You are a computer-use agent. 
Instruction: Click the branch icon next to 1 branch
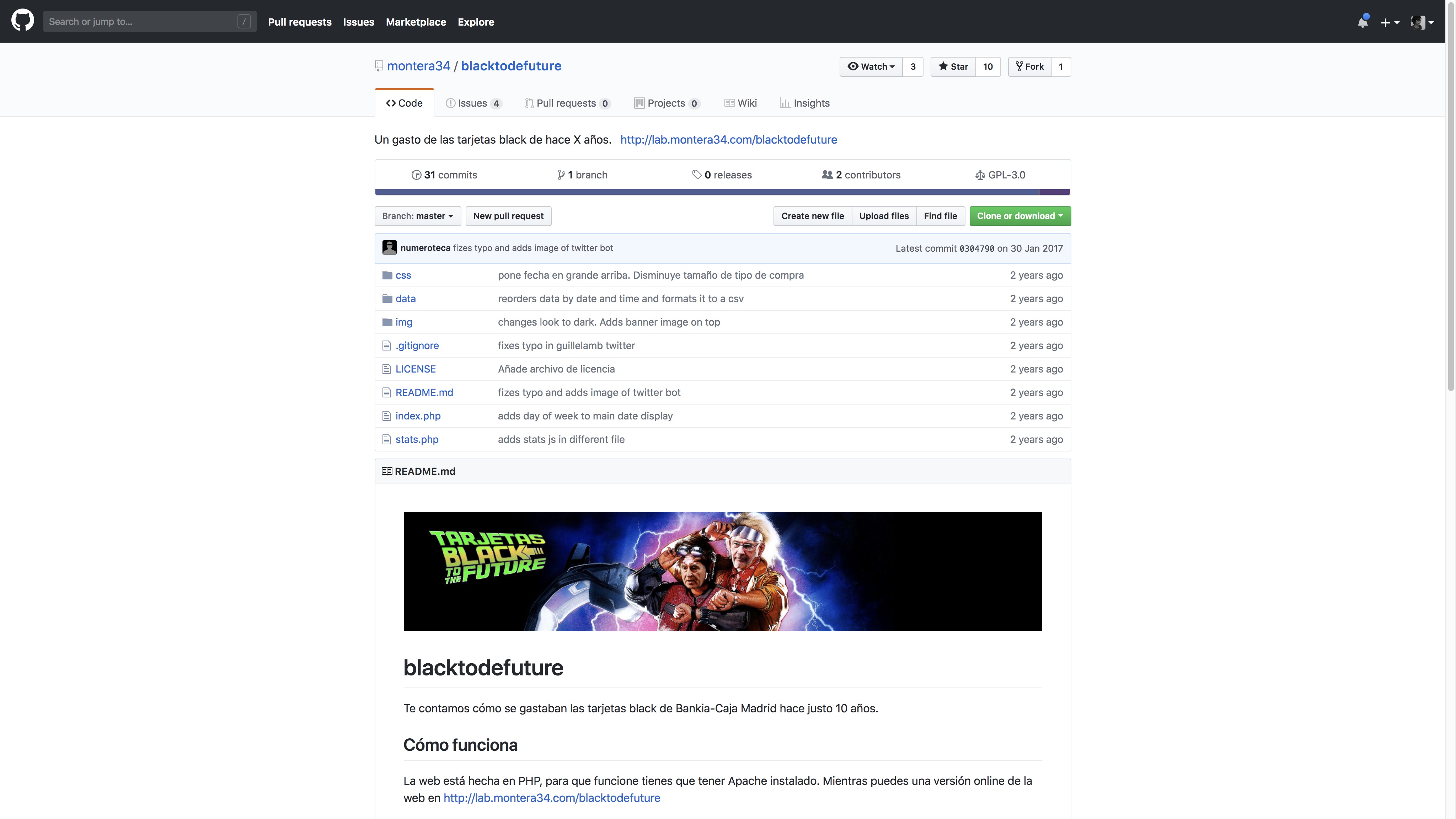561,175
